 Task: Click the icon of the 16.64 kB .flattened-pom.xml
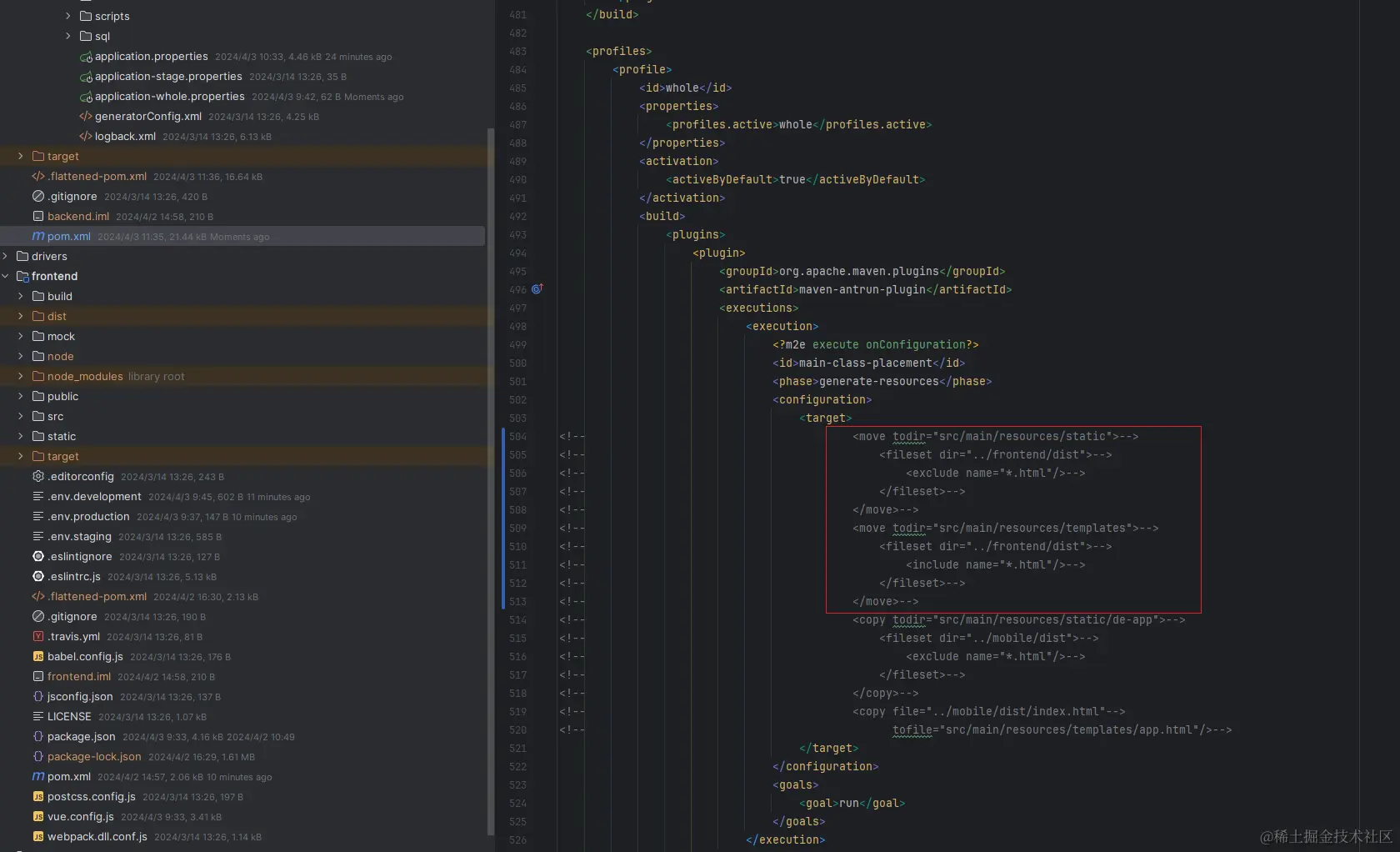pyautogui.click(x=38, y=177)
